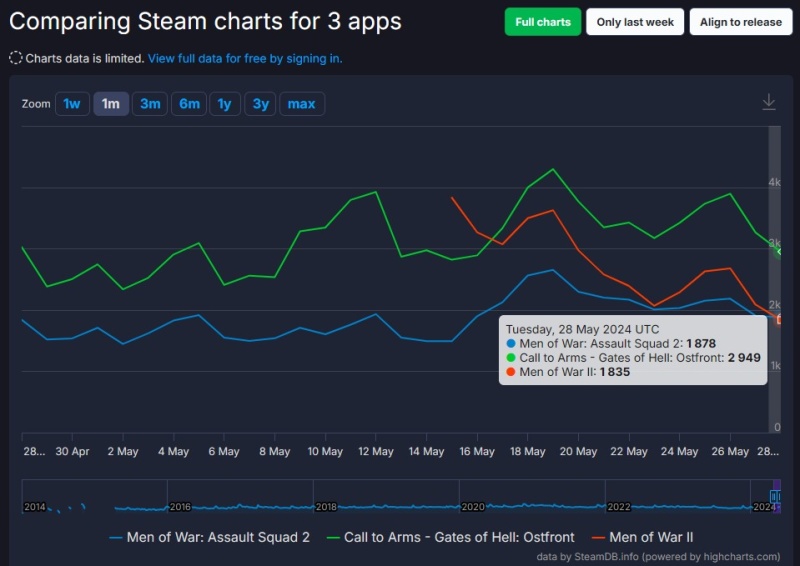Image resolution: width=800 pixels, height=566 pixels.
Task: Toggle Men of War: Assault Squad 2 legend series
Action: pos(210,537)
